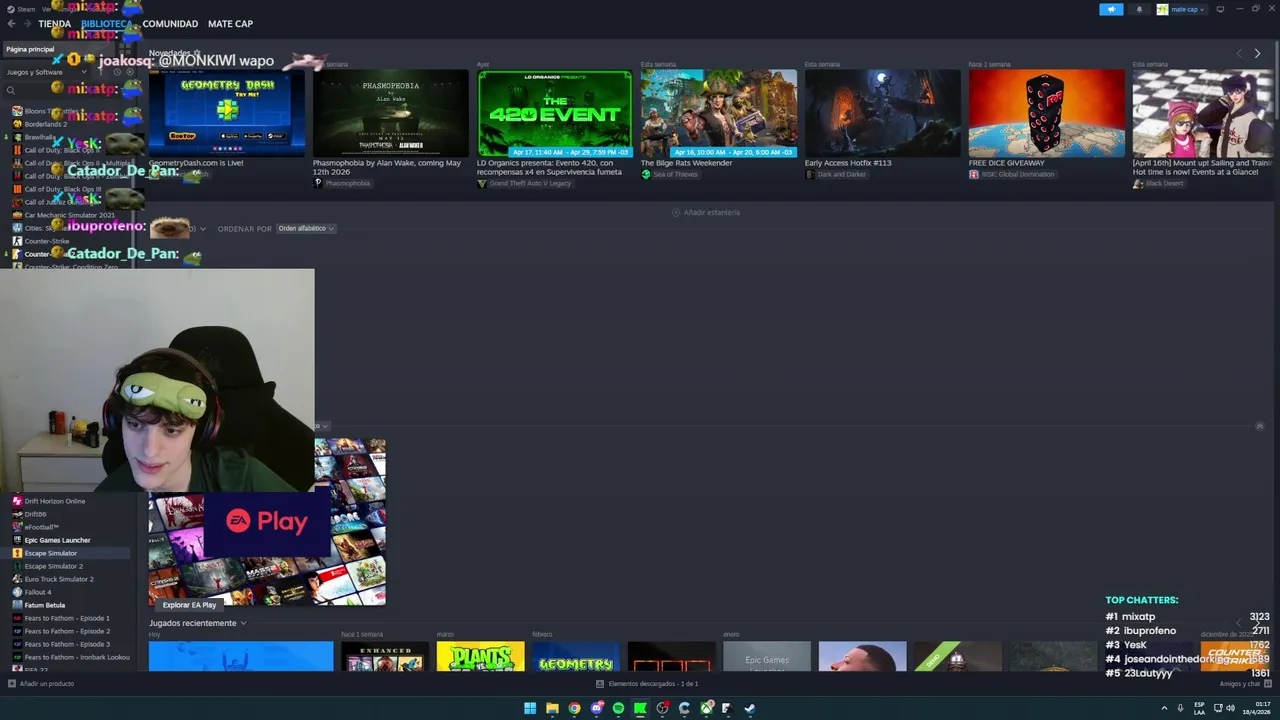The image size is (1280, 720).
Task: Select eFootball in the games list
Action: [41, 527]
